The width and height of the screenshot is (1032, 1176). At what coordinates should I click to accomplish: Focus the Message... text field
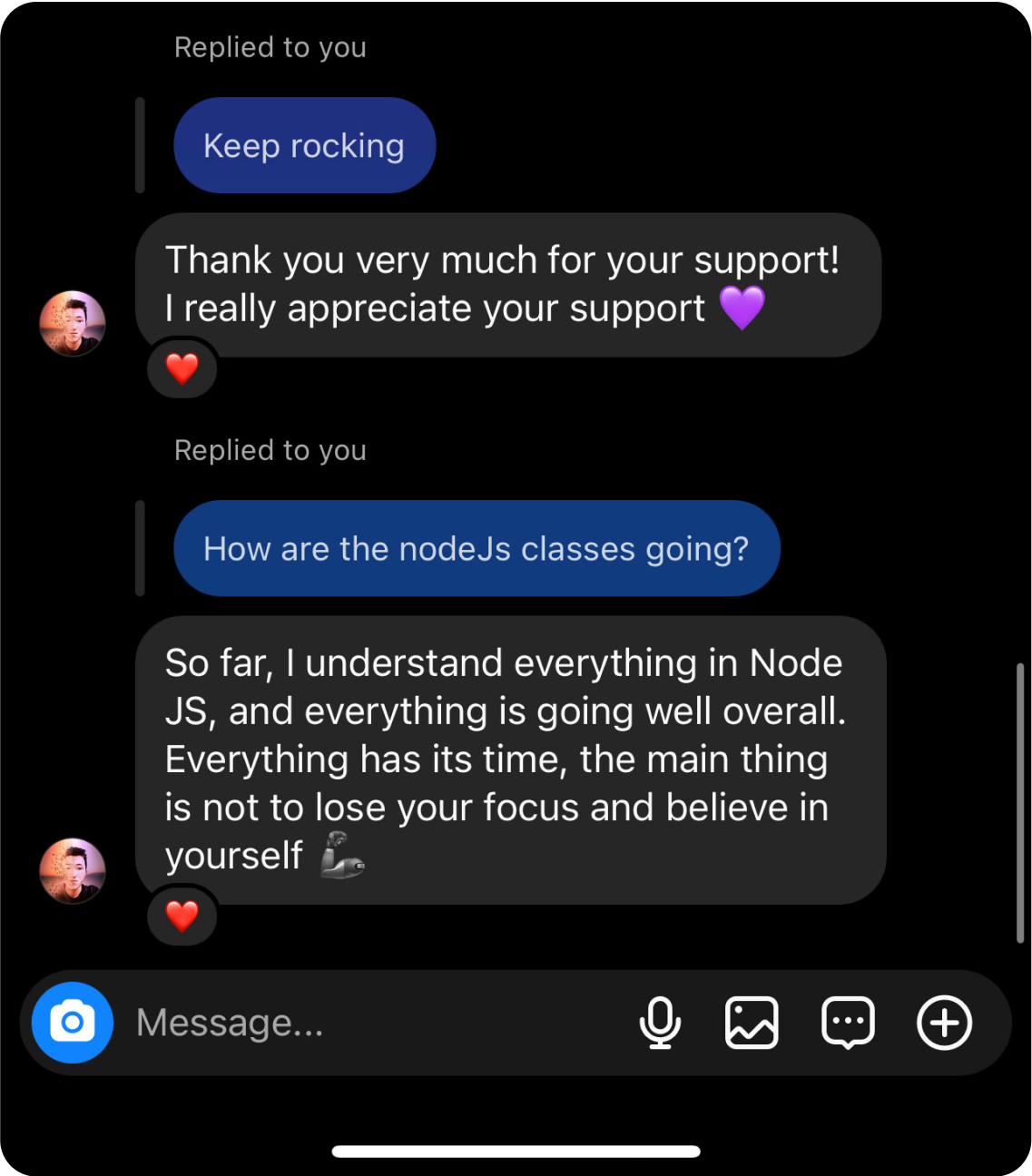click(372, 1023)
